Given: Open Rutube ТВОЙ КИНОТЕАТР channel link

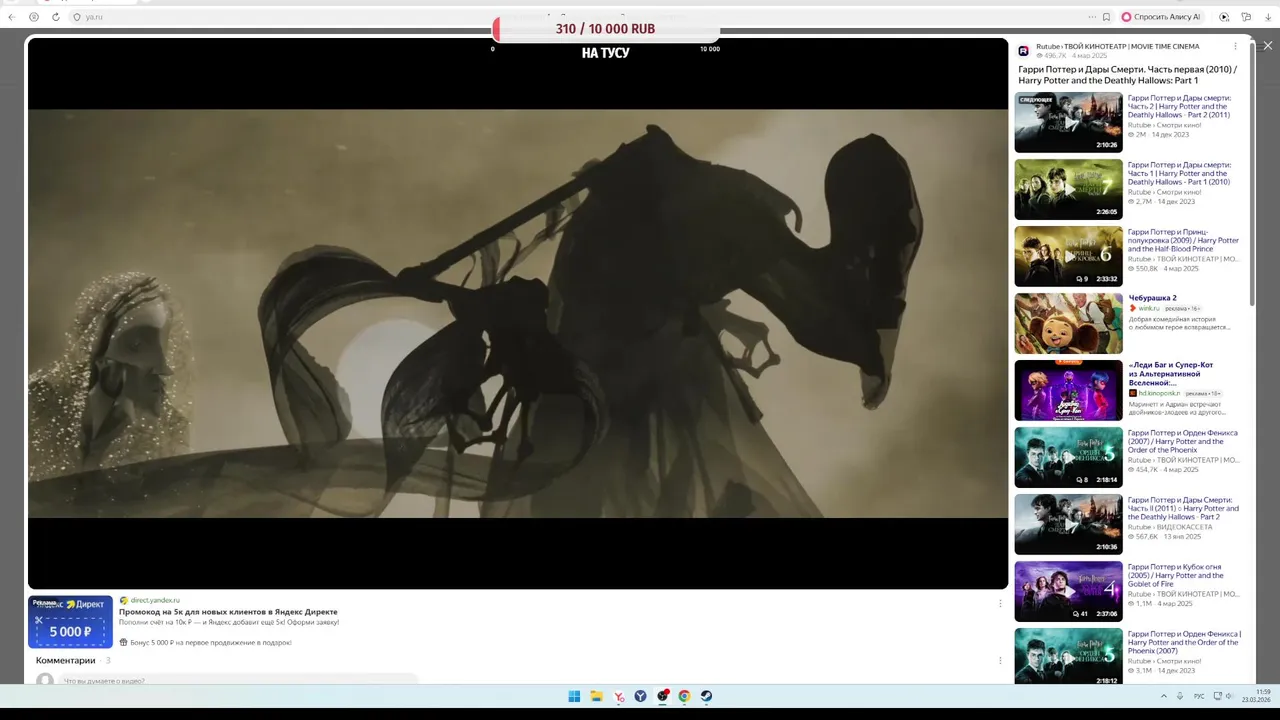Looking at the screenshot, I should pyautogui.click(x=1117, y=46).
